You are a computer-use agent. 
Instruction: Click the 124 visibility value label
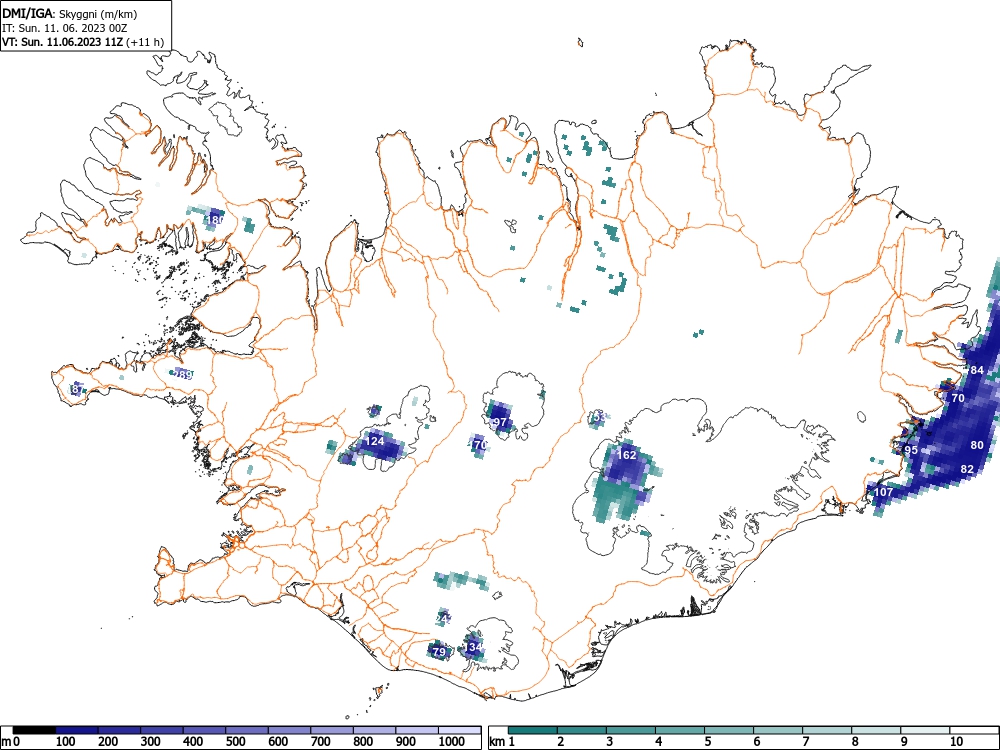(375, 441)
